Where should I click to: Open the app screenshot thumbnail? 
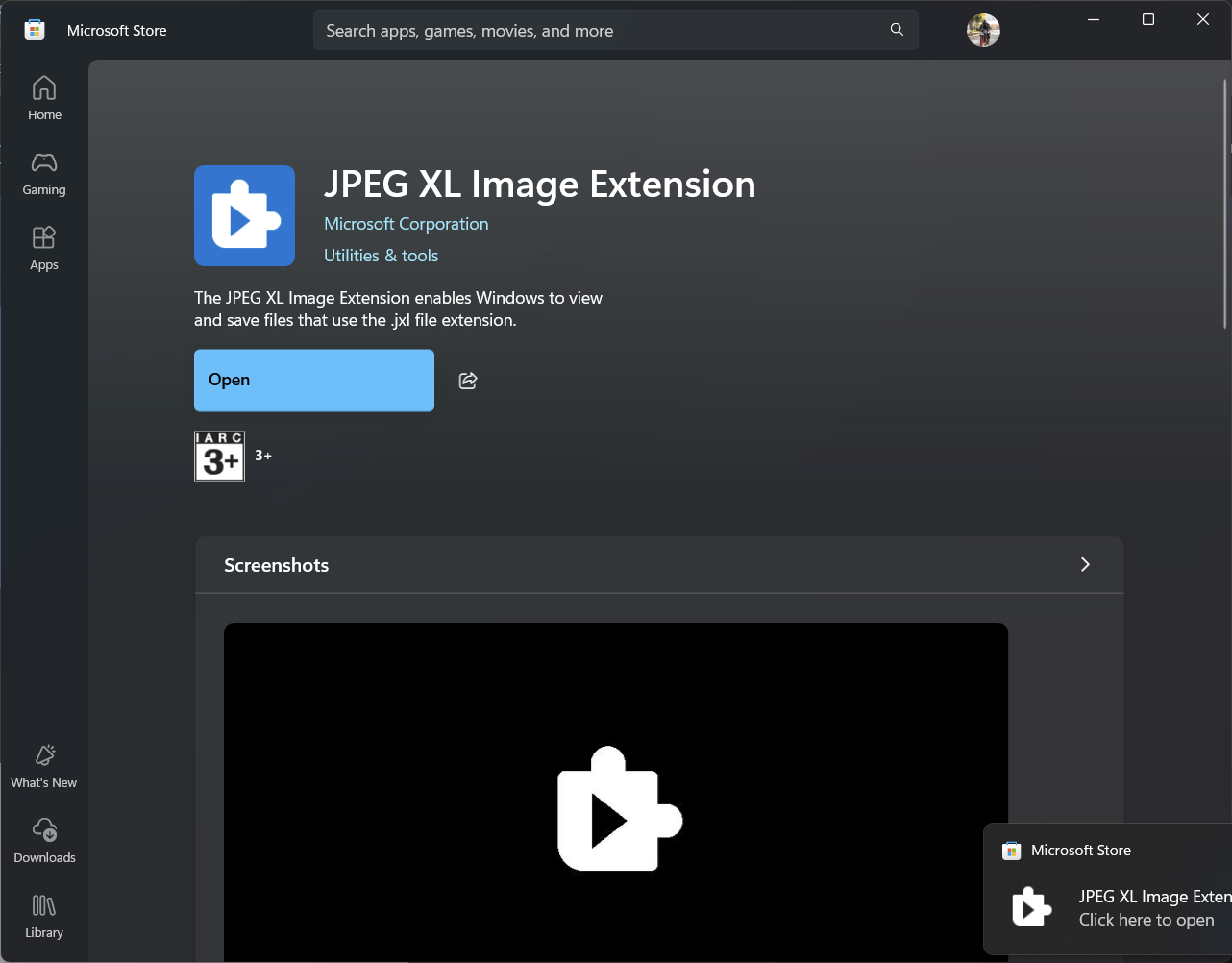point(616,793)
